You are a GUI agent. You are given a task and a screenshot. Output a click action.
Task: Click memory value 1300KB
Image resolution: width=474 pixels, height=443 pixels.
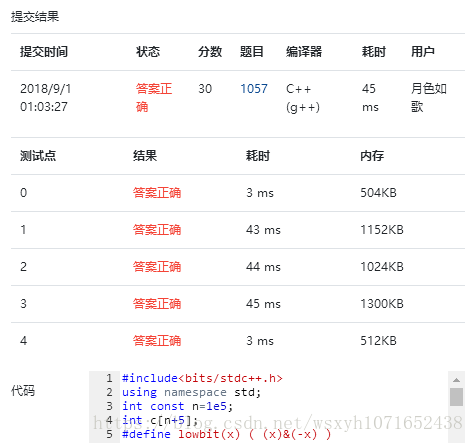click(382, 304)
